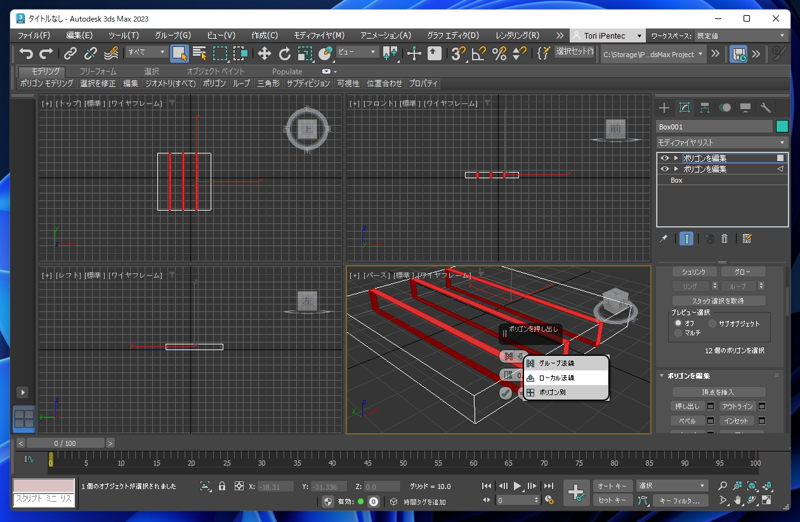Toggle the Spinner Snap icon

pos(519,53)
